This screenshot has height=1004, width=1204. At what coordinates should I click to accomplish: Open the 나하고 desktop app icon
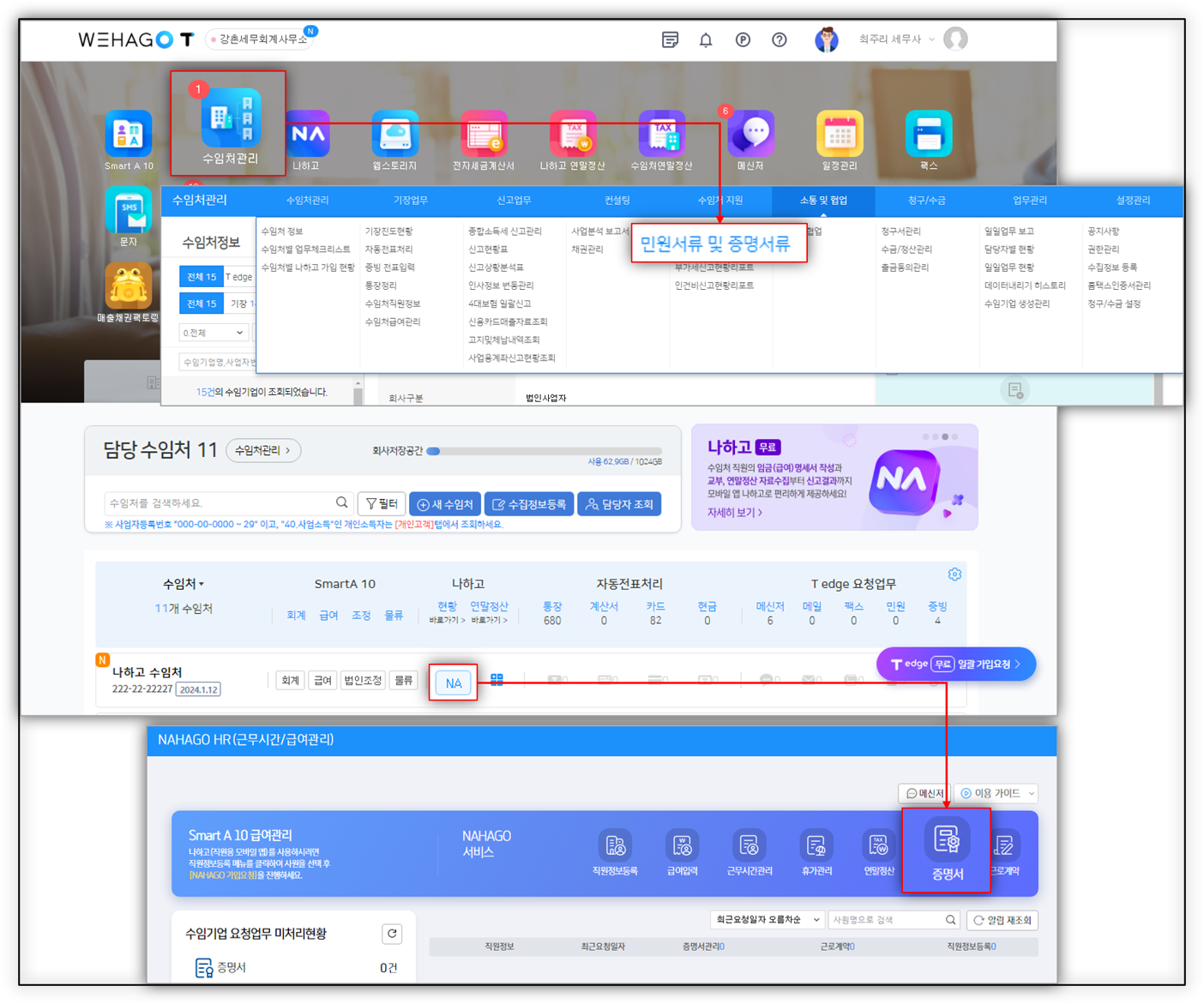point(307,134)
